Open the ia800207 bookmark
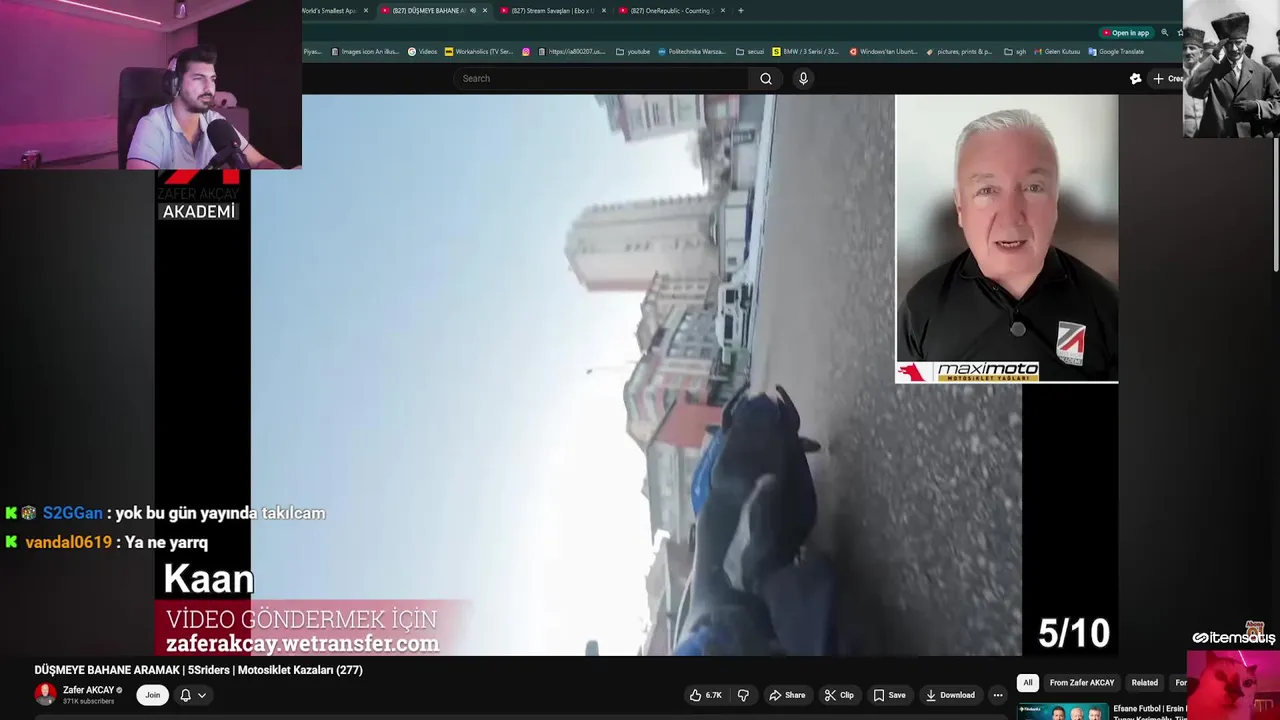This screenshot has height=720, width=1280. point(572,52)
